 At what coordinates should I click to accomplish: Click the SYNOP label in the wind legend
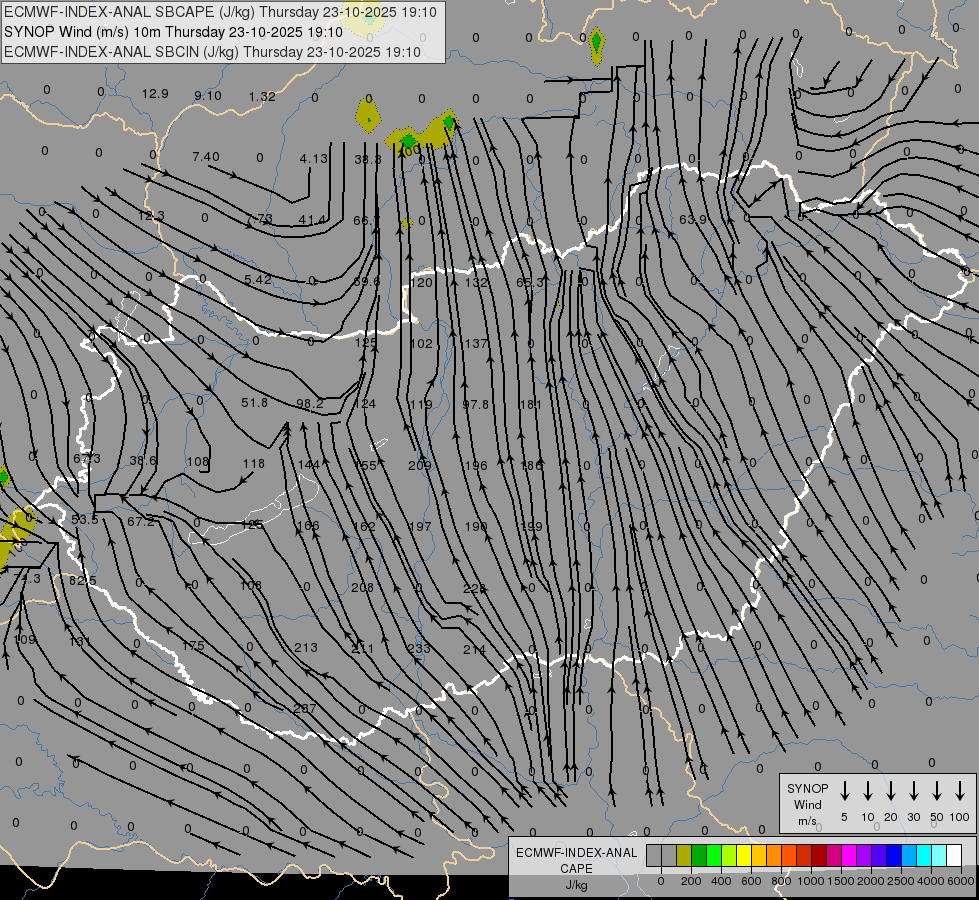pyautogui.click(x=807, y=788)
